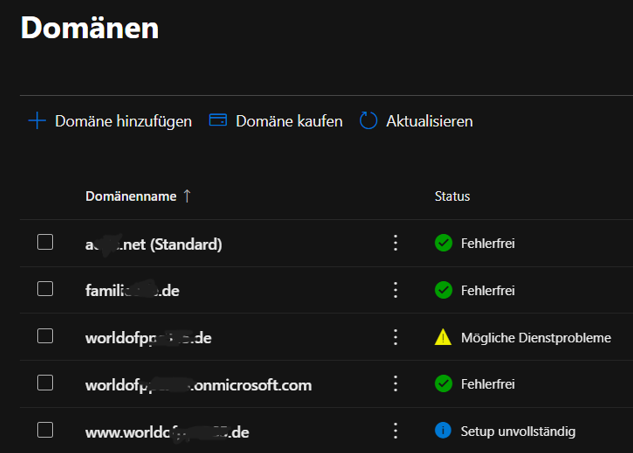Click the circular refresh icon for Aktualisieren
The height and width of the screenshot is (453, 633).
(368, 121)
